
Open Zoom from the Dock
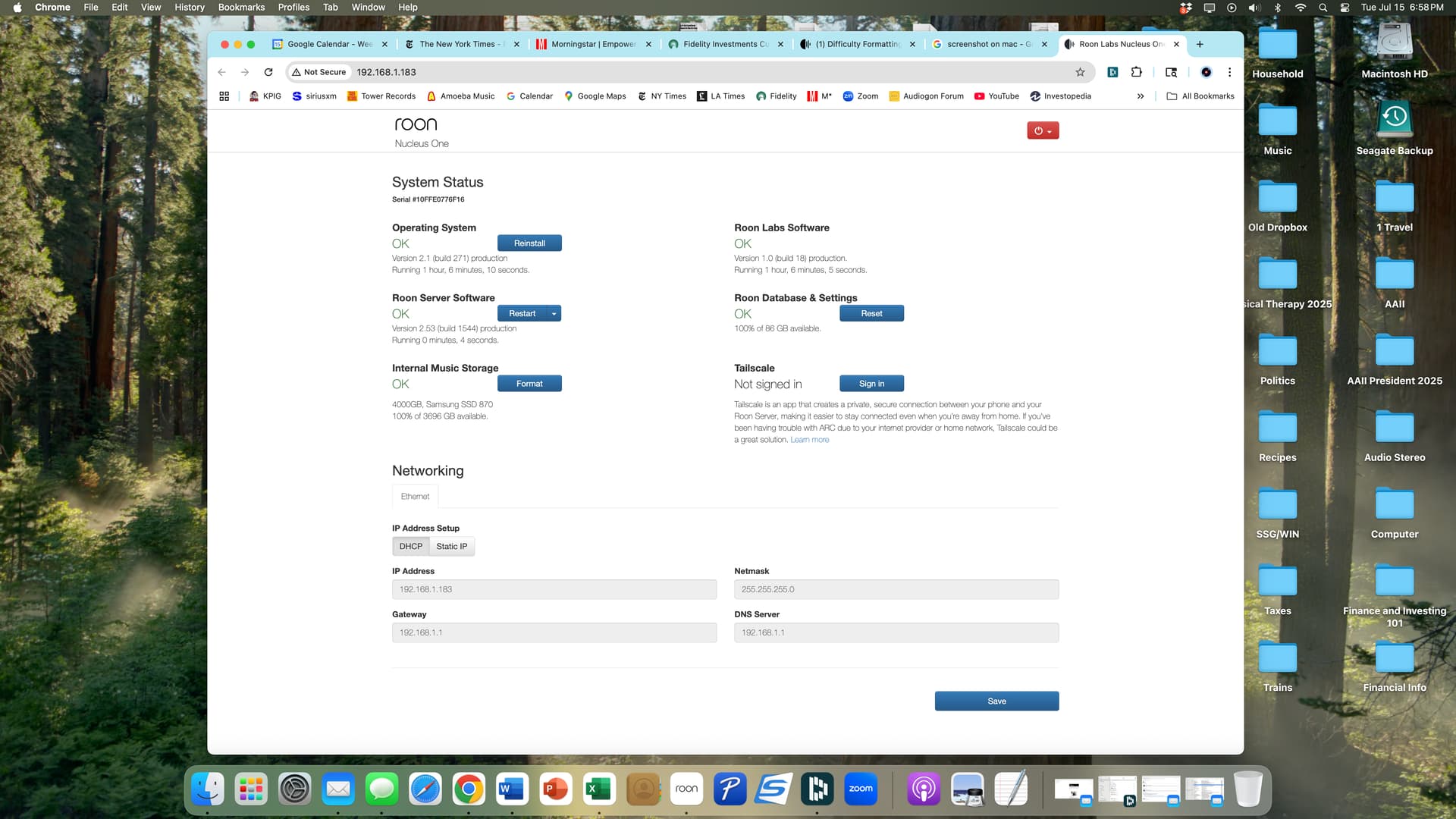861,789
